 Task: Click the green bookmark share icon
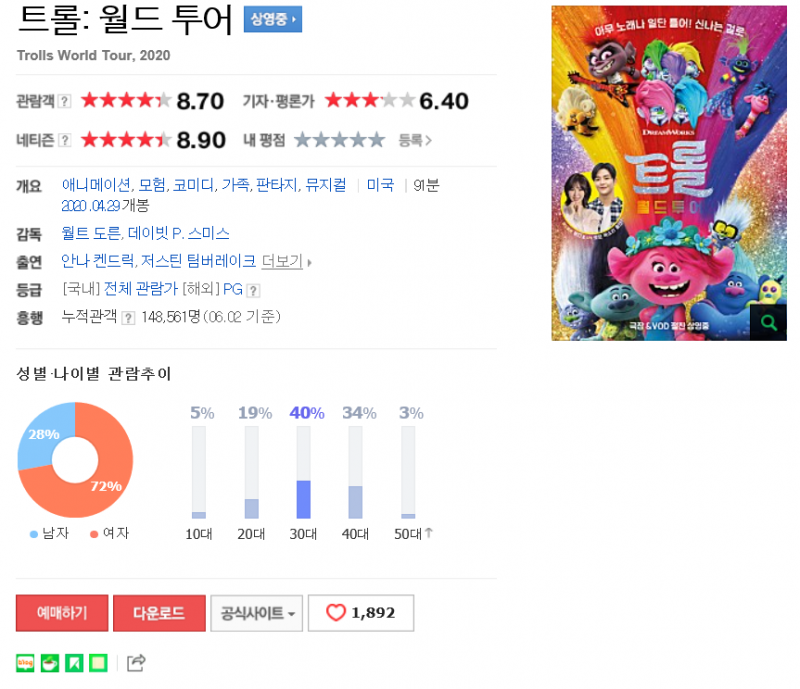pyautogui.click(x=74, y=663)
